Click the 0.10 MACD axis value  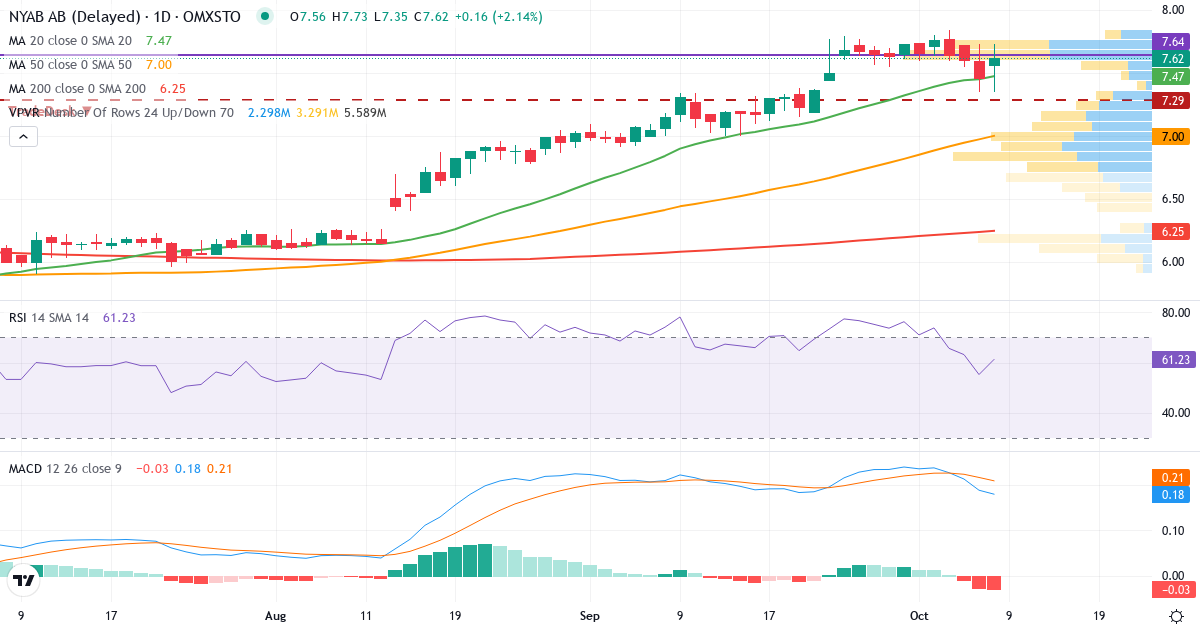pos(1173,530)
